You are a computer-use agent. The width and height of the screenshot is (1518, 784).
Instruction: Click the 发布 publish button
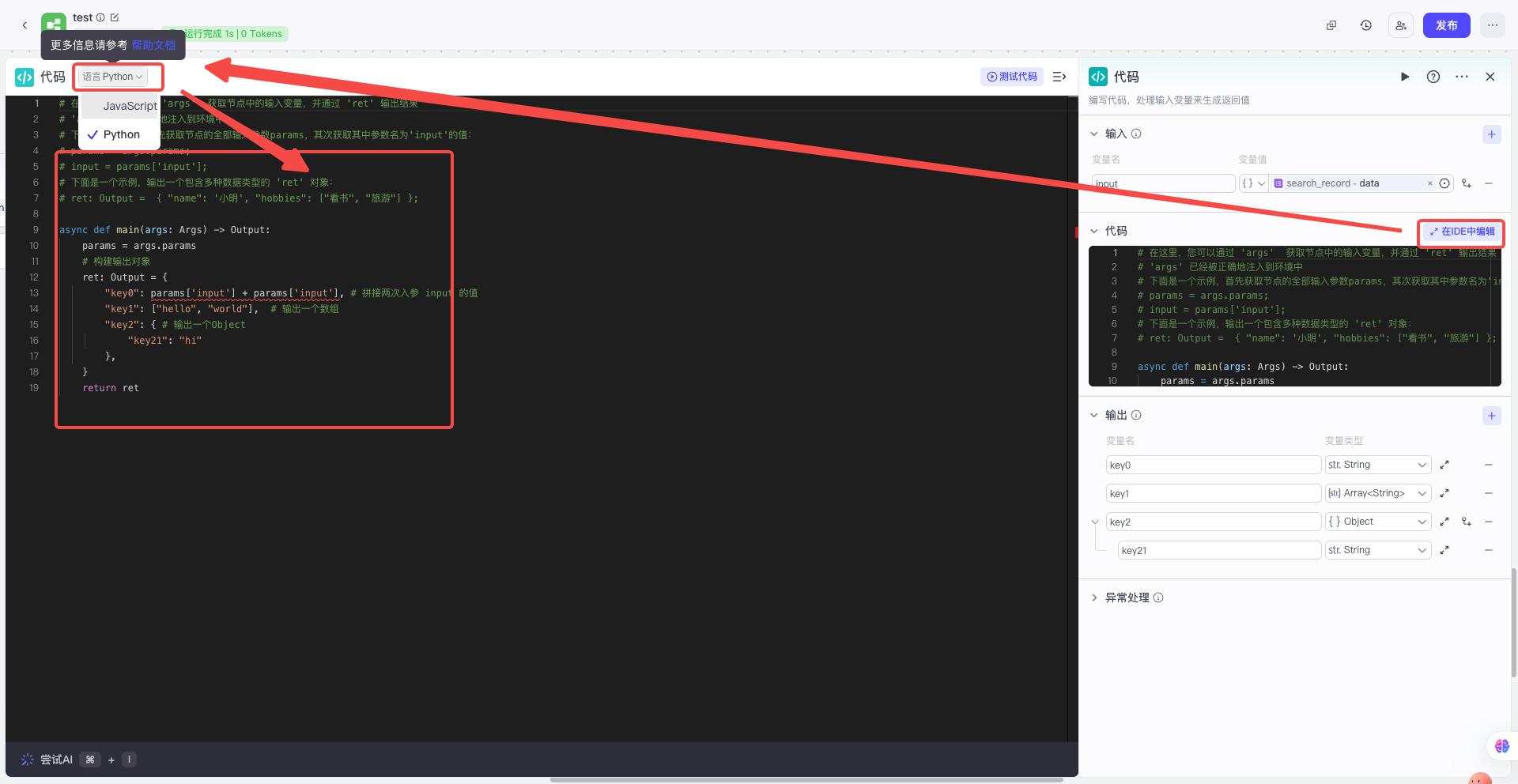1446,25
